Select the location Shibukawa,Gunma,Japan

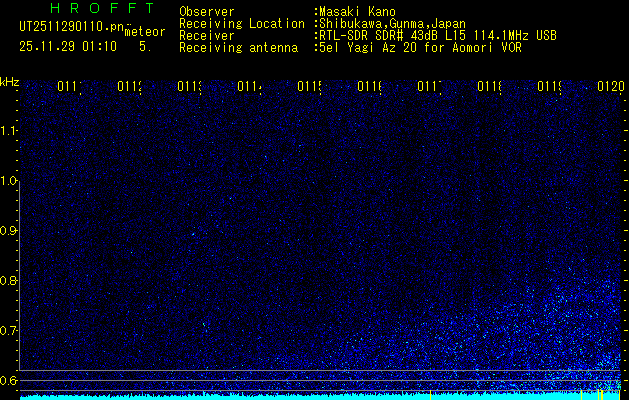click(x=392, y=24)
